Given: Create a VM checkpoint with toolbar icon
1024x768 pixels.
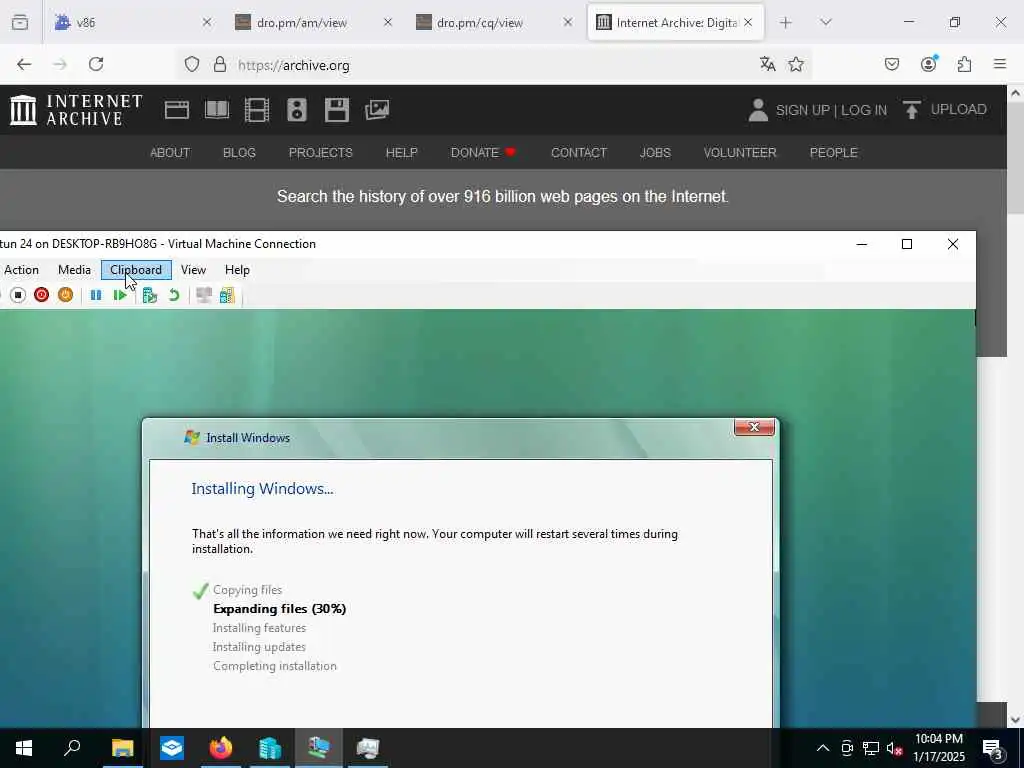Looking at the screenshot, I should tap(150, 295).
